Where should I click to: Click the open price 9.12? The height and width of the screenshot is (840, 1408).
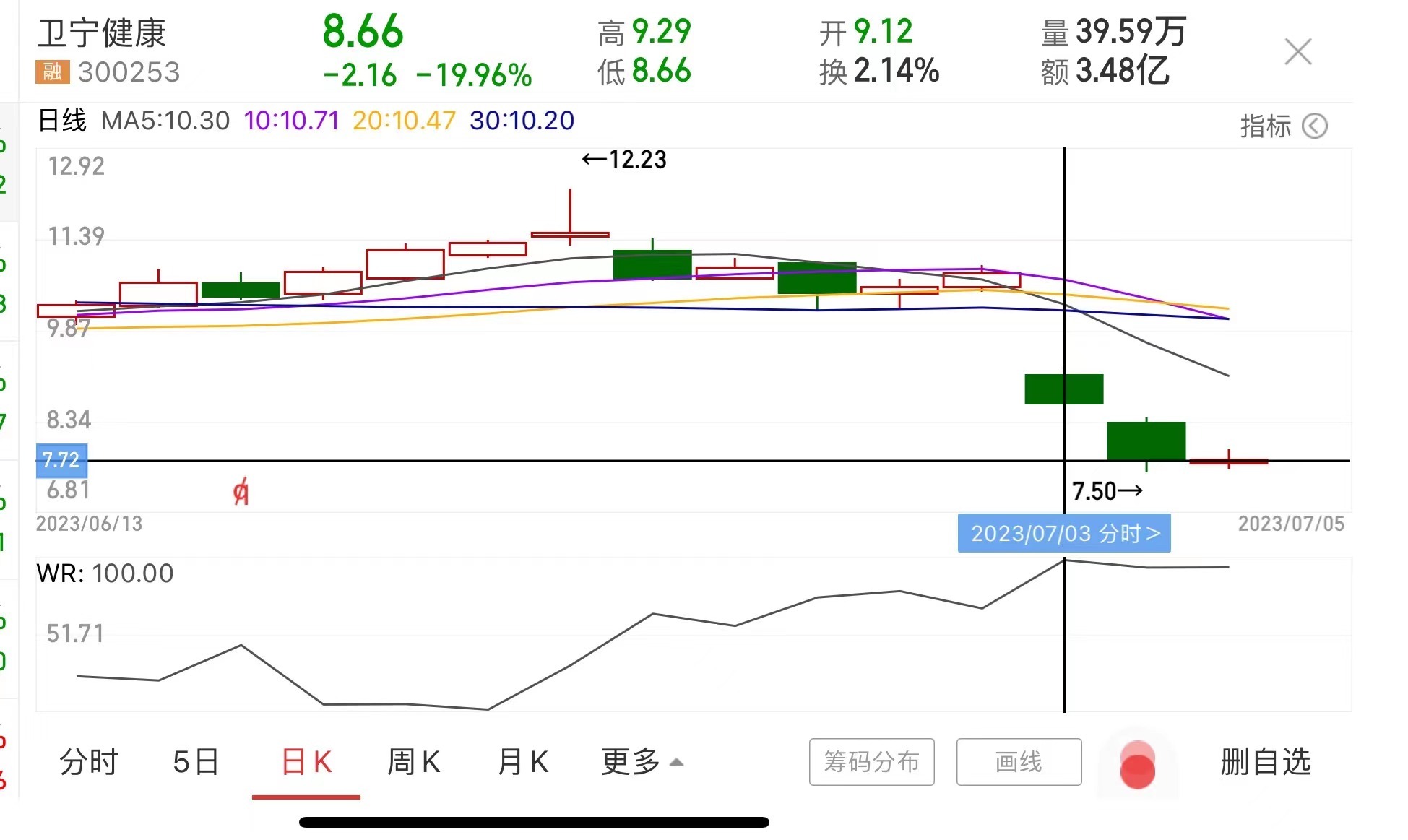point(884,32)
